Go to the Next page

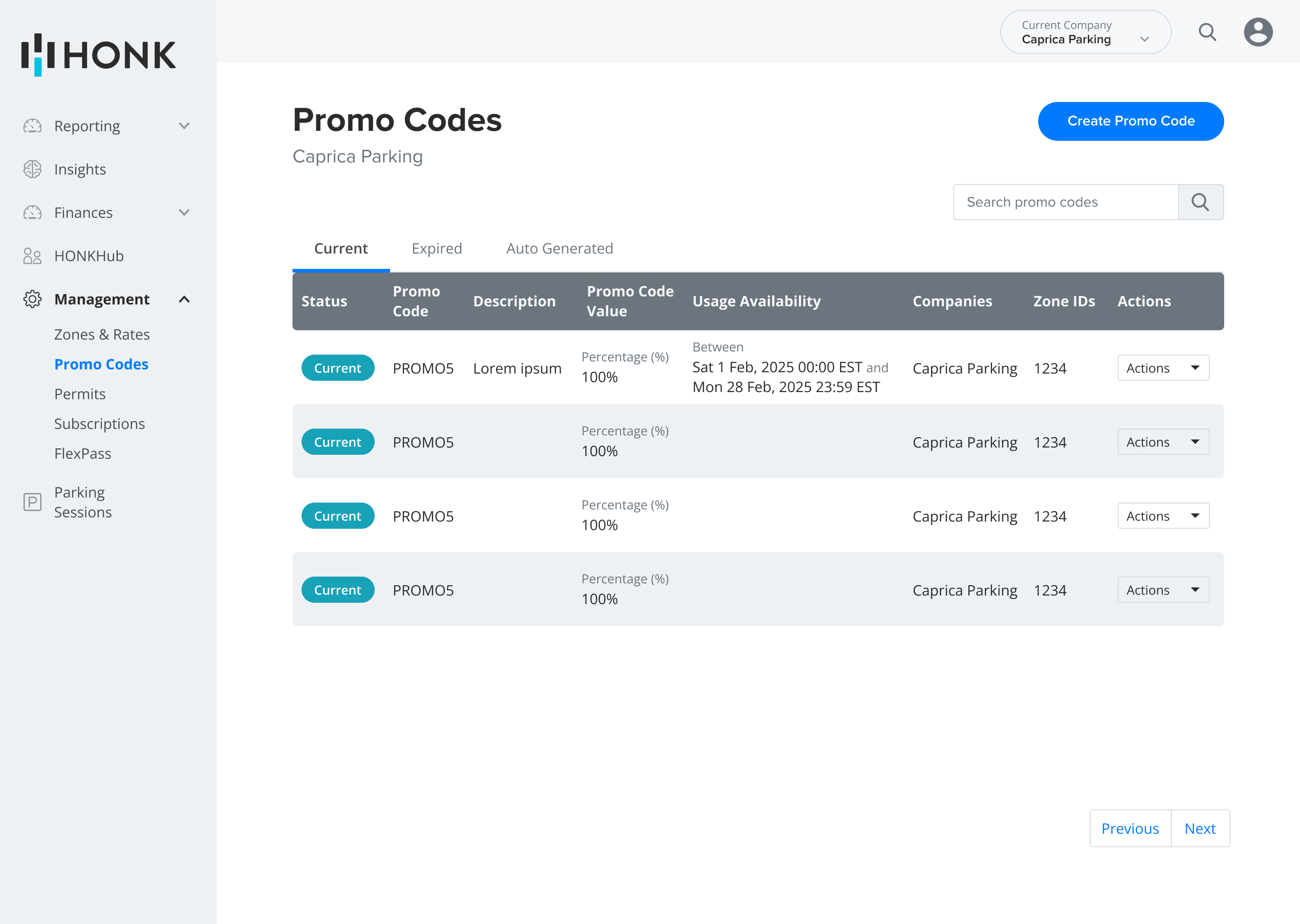(x=1199, y=828)
